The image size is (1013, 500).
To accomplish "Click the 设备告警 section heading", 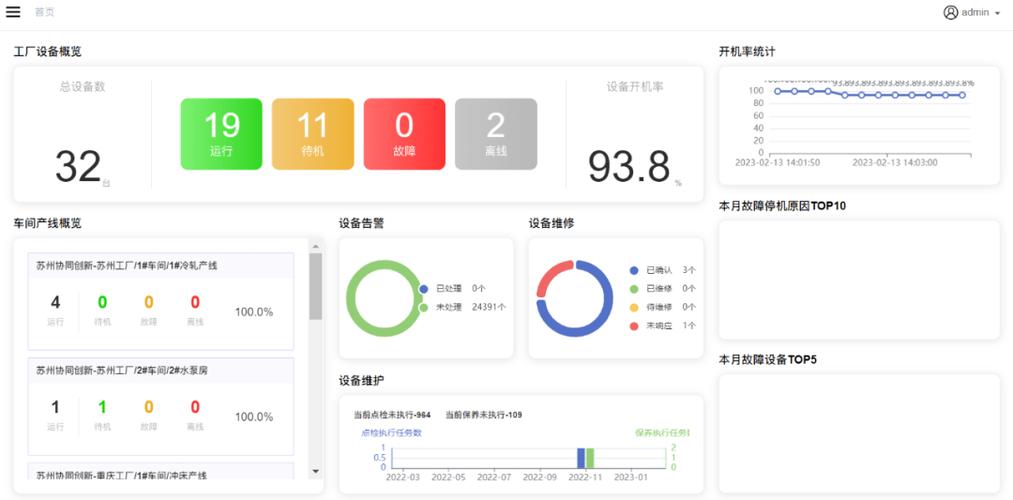I will pyautogui.click(x=361, y=224).
